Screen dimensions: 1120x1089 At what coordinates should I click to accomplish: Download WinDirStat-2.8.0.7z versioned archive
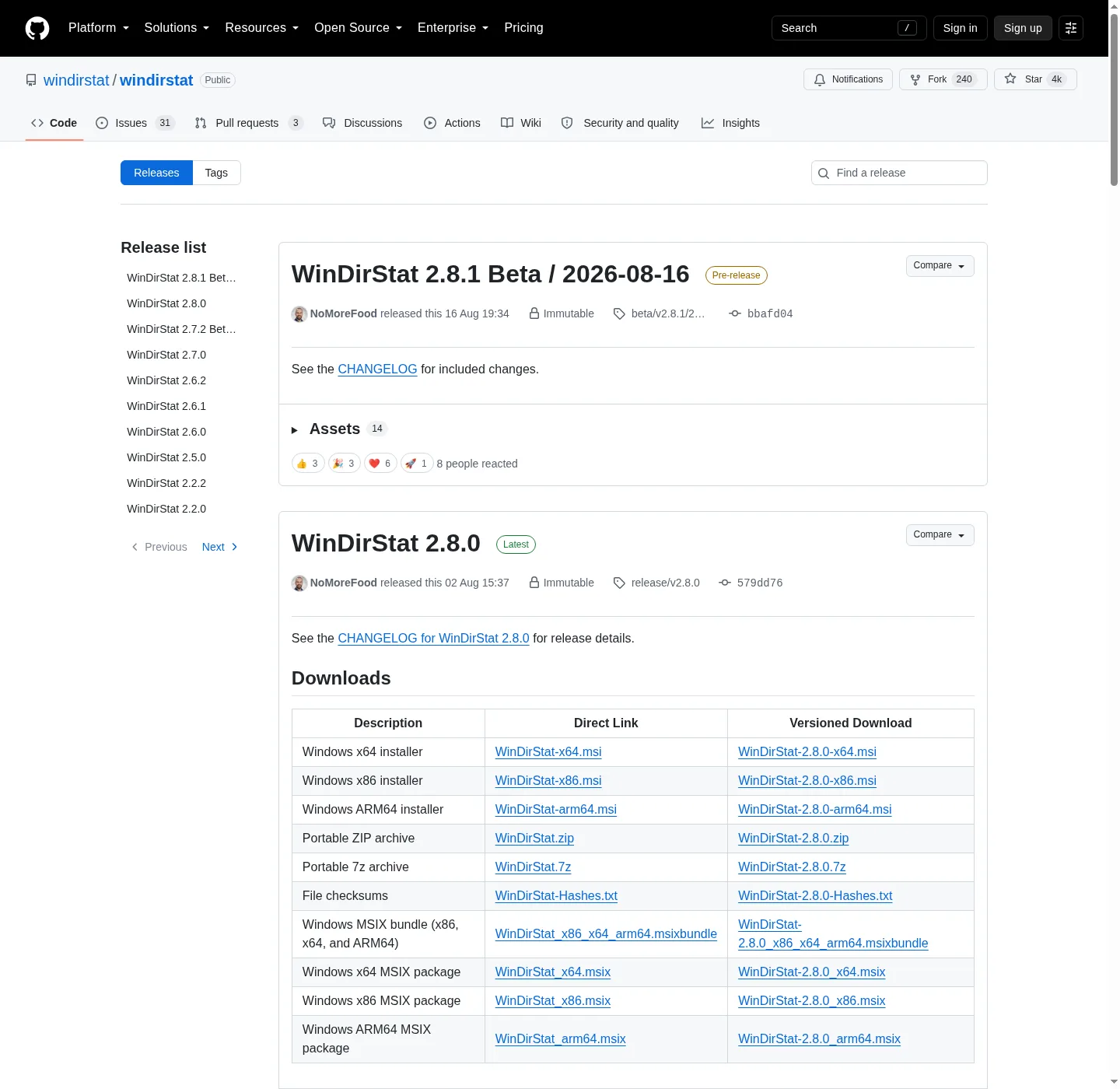[792, 867]
